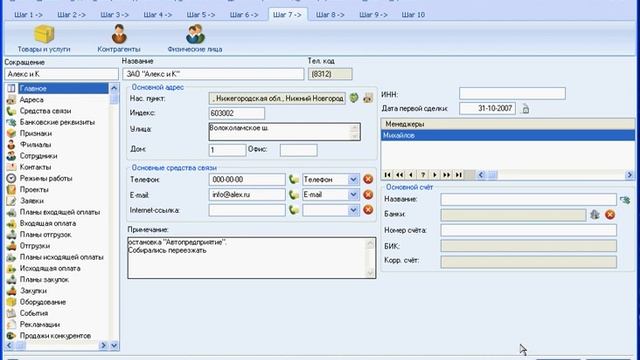Open Контакты sidebar item
640x360 pixels.
tap(35, 167)
